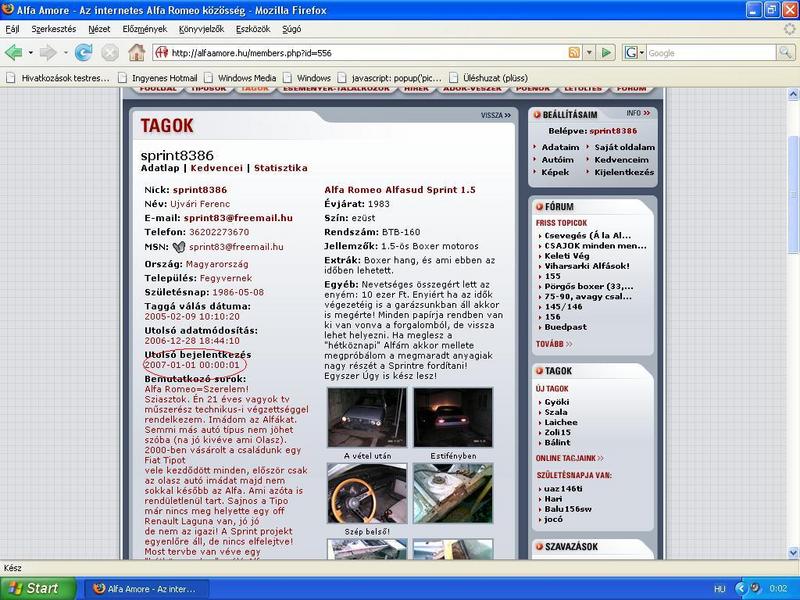Click the search magnifier icon
800x600 pixels.
point(785,53)
